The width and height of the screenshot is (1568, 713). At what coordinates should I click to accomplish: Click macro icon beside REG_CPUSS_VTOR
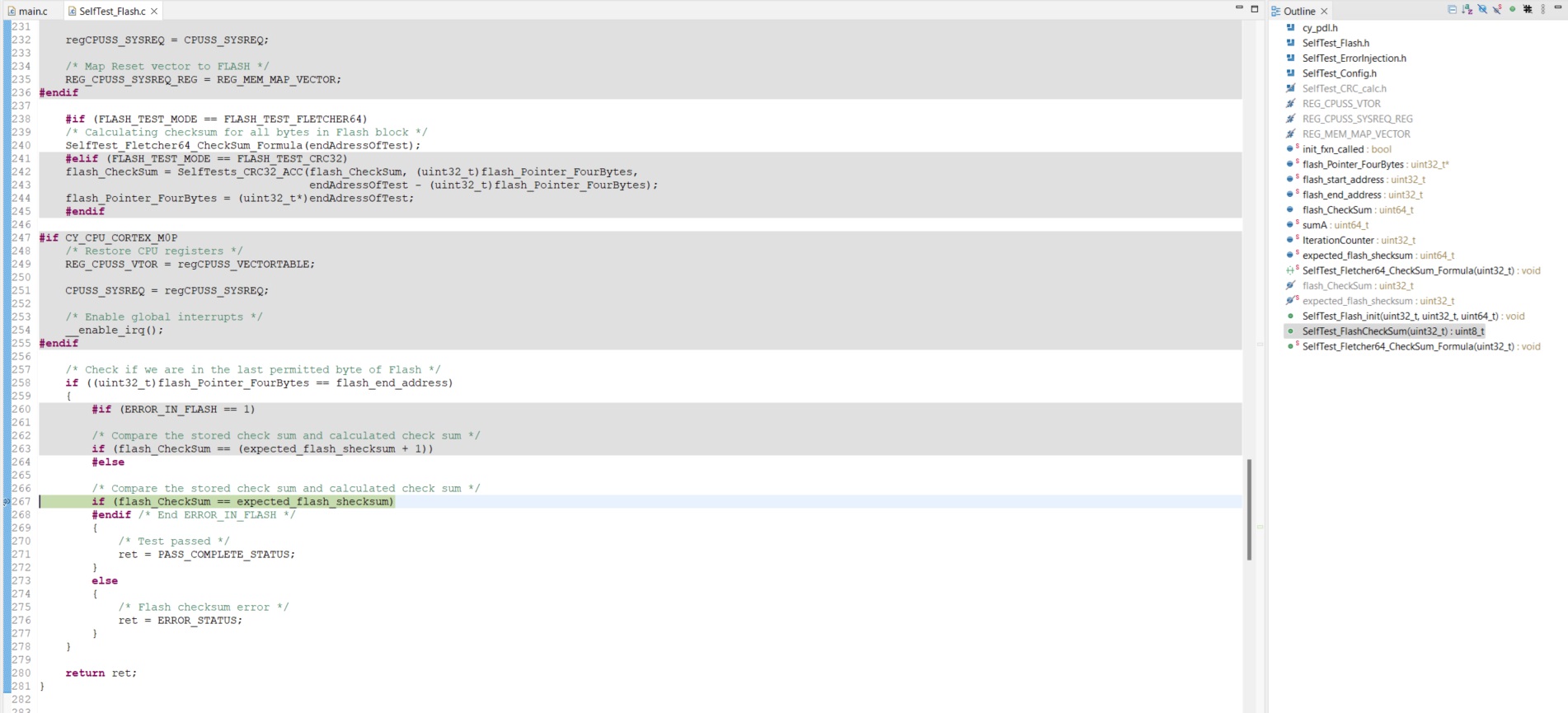click(1291, 104)
